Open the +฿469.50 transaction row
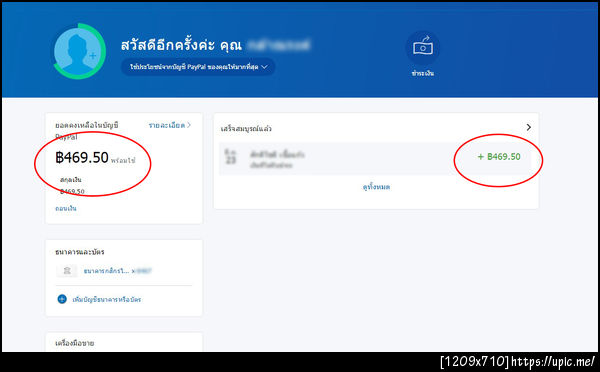Viewport: 600px width, 372px height. (375, 158)
